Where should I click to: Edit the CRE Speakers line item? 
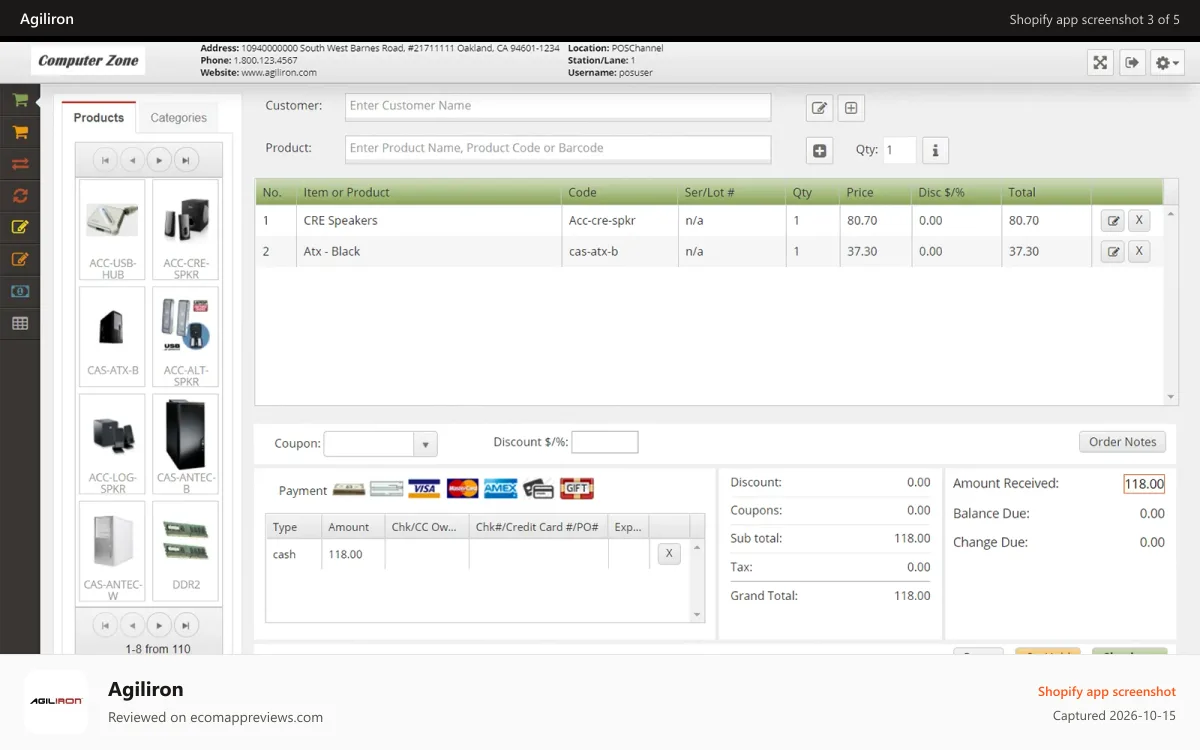pos(1112,221)
